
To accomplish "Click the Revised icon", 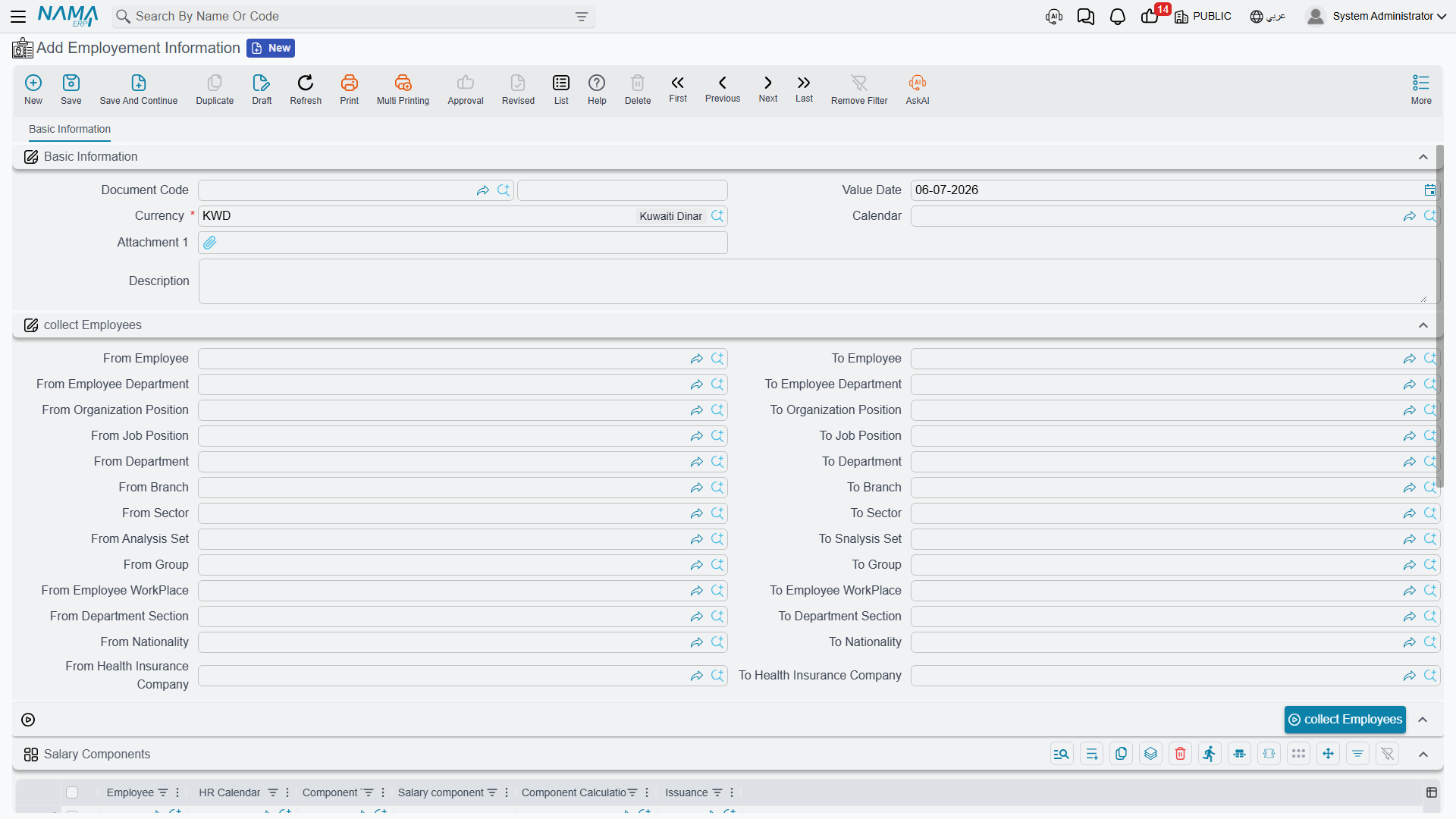I will (x=518, y=89).
